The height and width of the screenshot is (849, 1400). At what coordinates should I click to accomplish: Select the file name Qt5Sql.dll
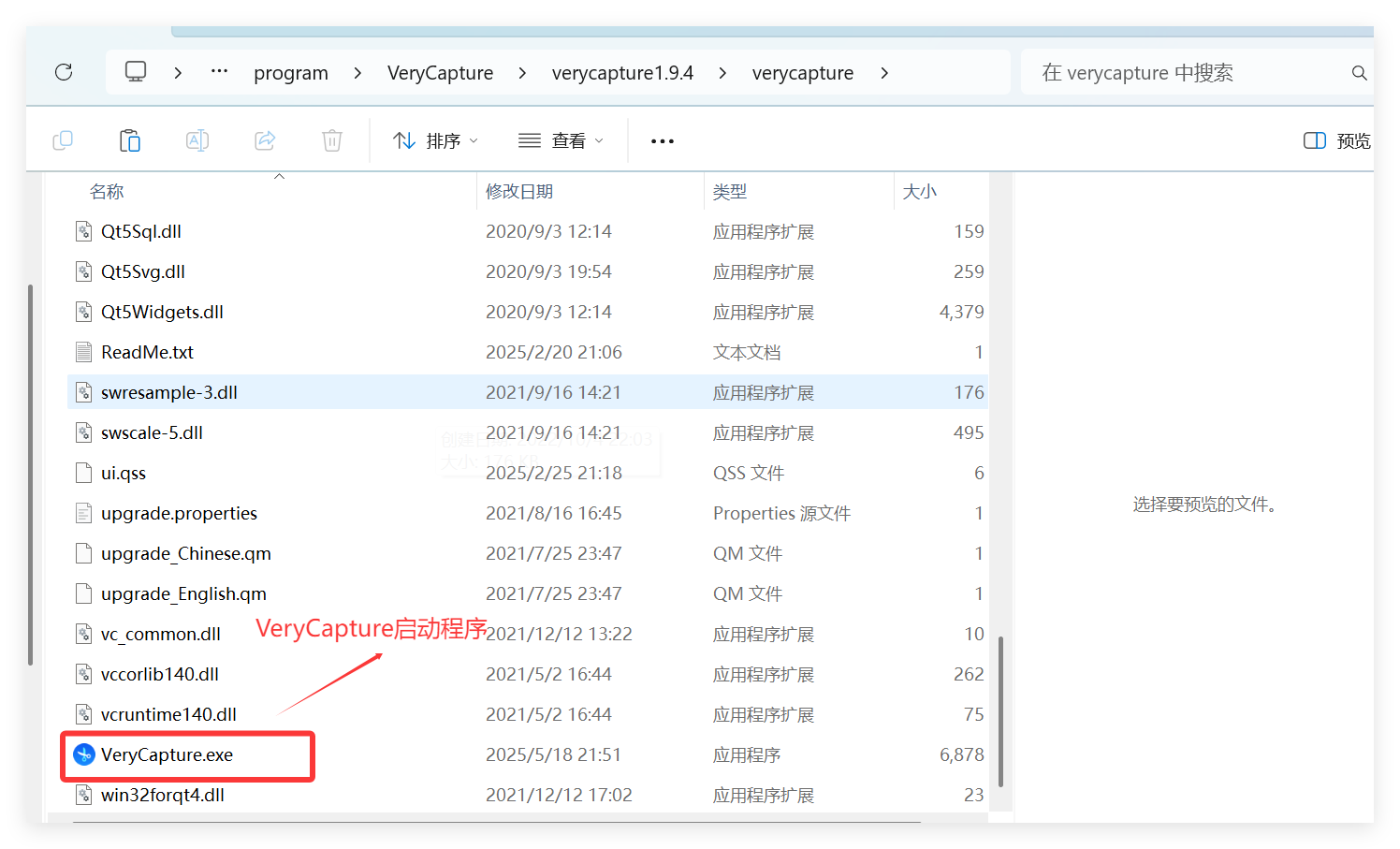(x=141, y=231)
